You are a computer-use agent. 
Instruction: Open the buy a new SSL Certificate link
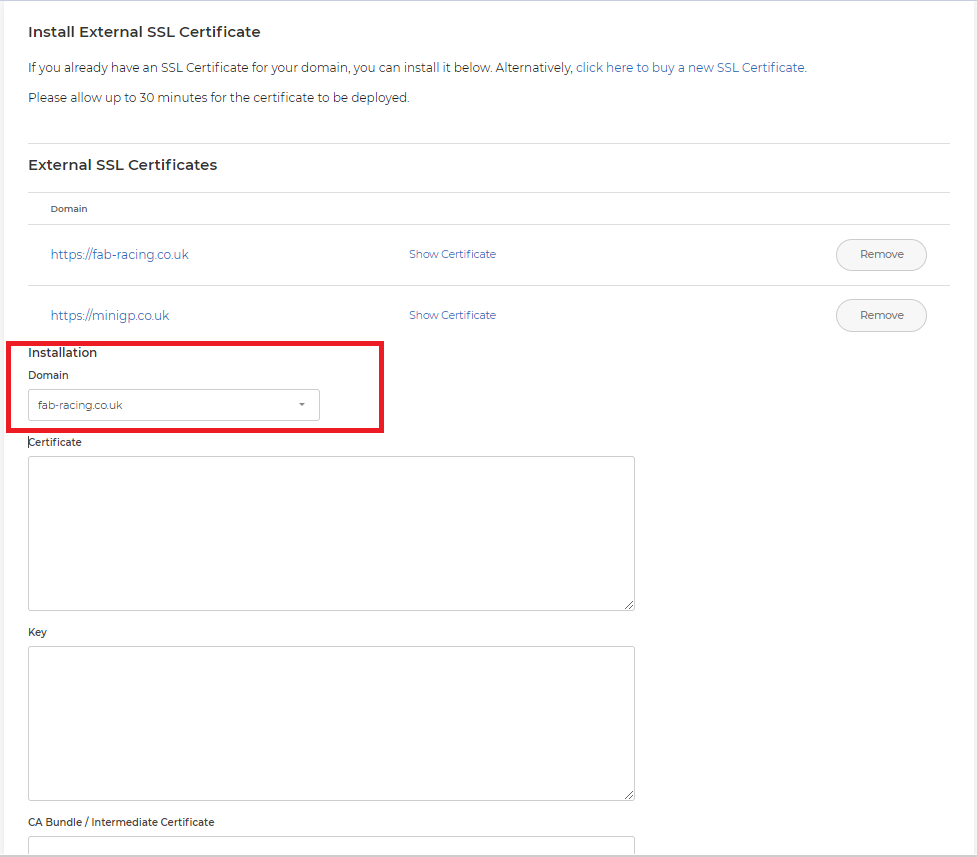(x=691, y=67)
